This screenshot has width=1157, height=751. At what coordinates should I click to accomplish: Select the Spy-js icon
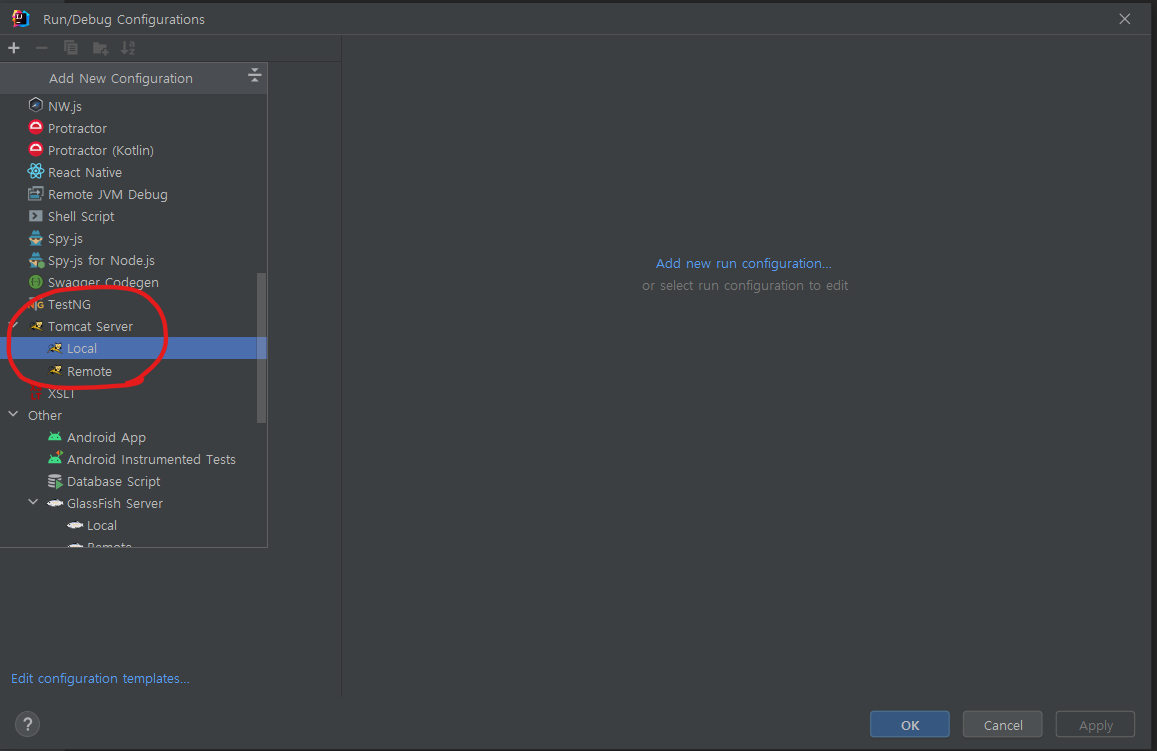35,238
